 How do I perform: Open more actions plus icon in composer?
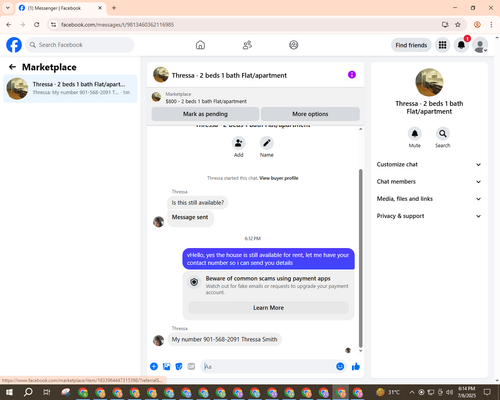coord(154,367)
